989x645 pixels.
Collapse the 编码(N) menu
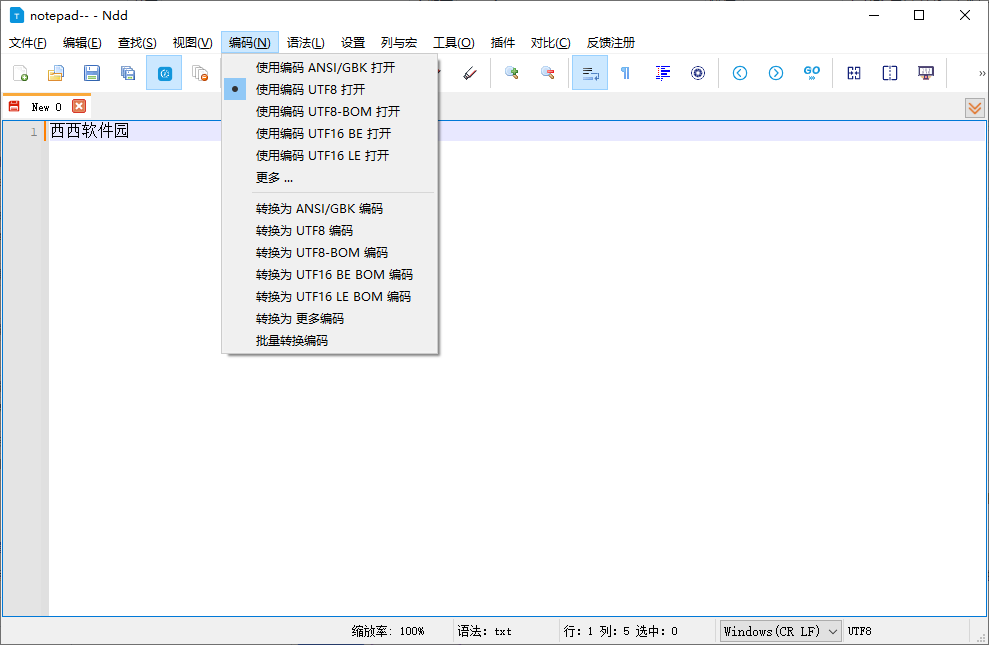(x=250, y=42)
